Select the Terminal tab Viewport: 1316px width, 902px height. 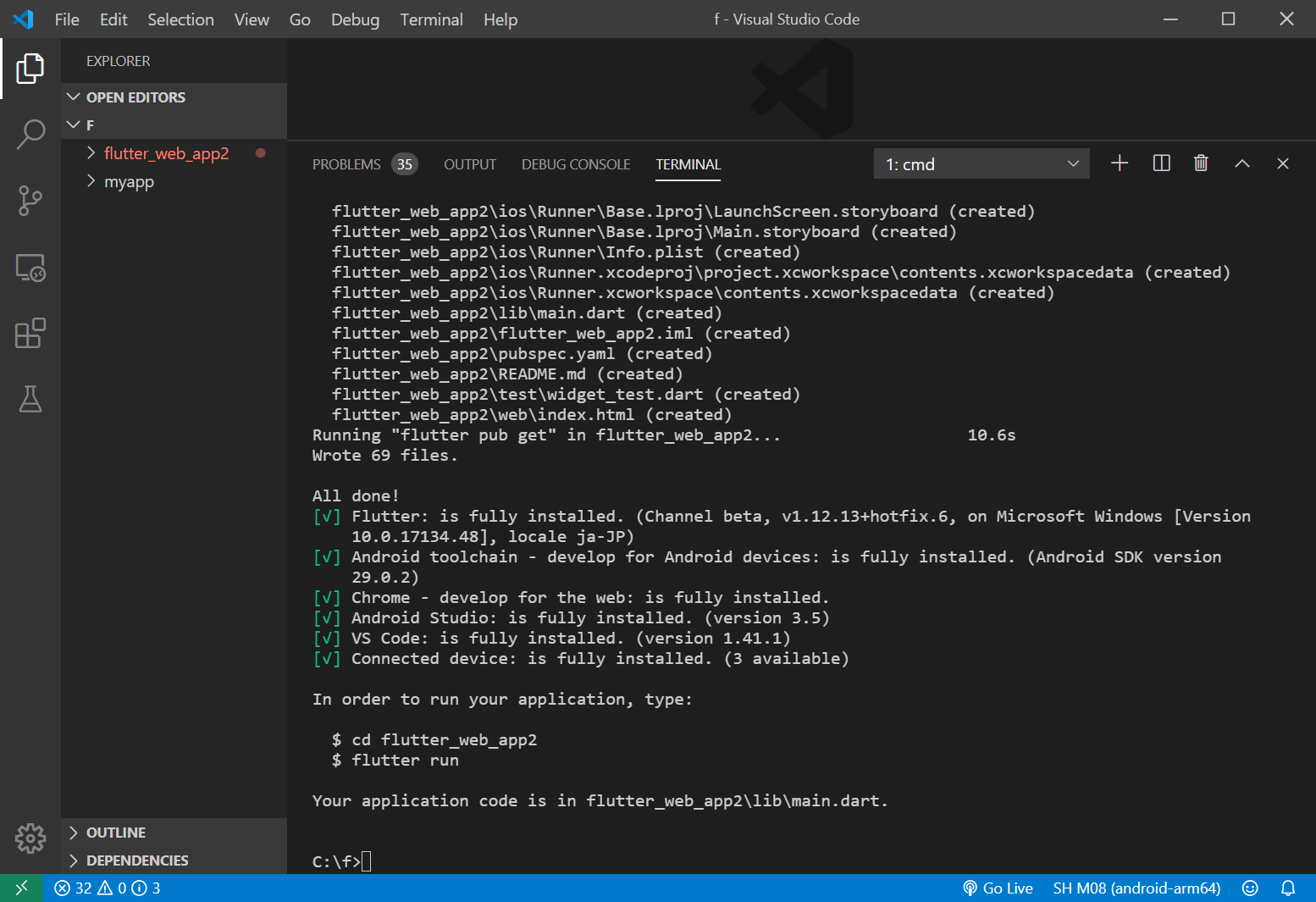688,164
